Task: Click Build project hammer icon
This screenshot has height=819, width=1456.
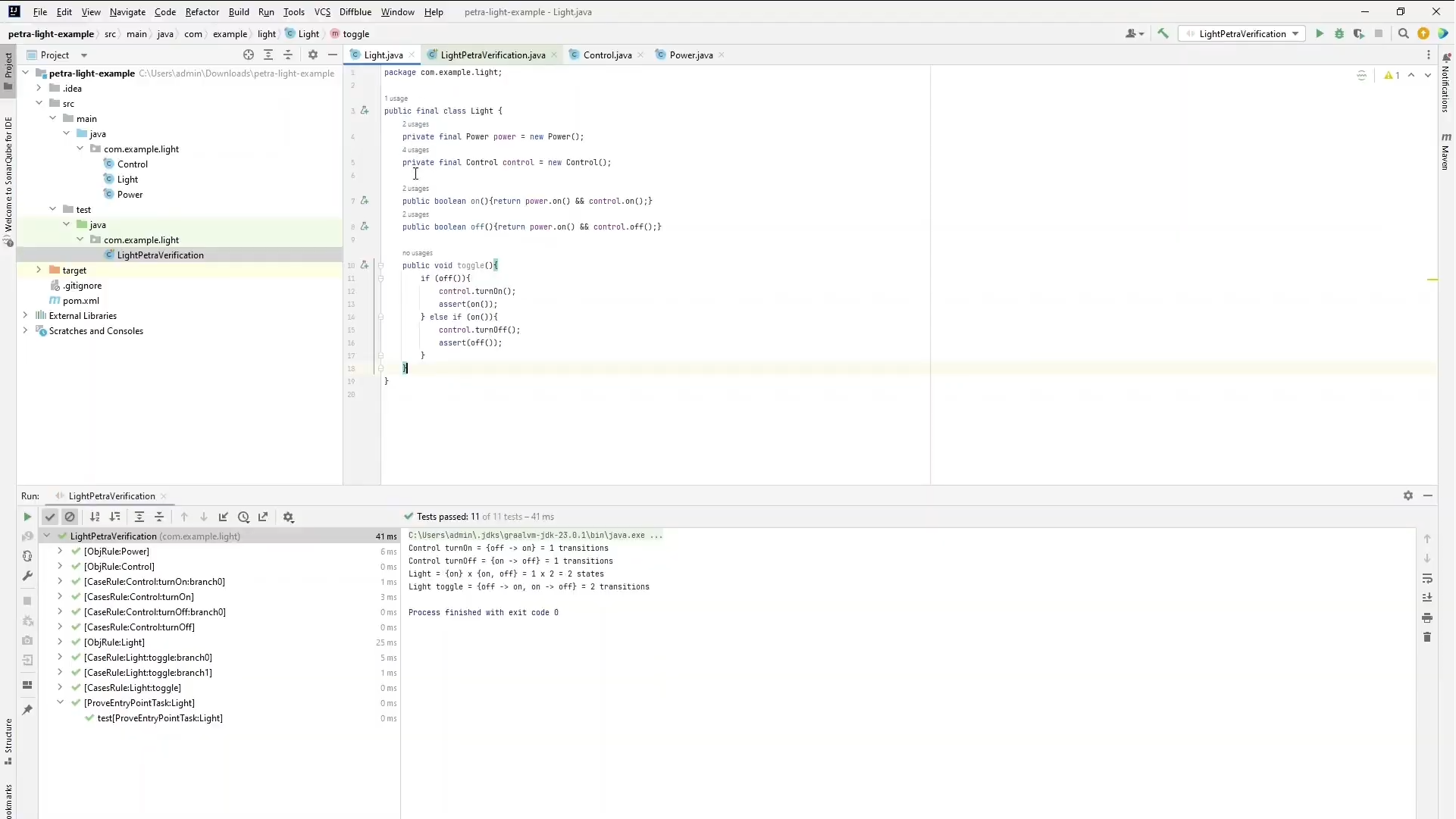Action: click(1163, 34)
